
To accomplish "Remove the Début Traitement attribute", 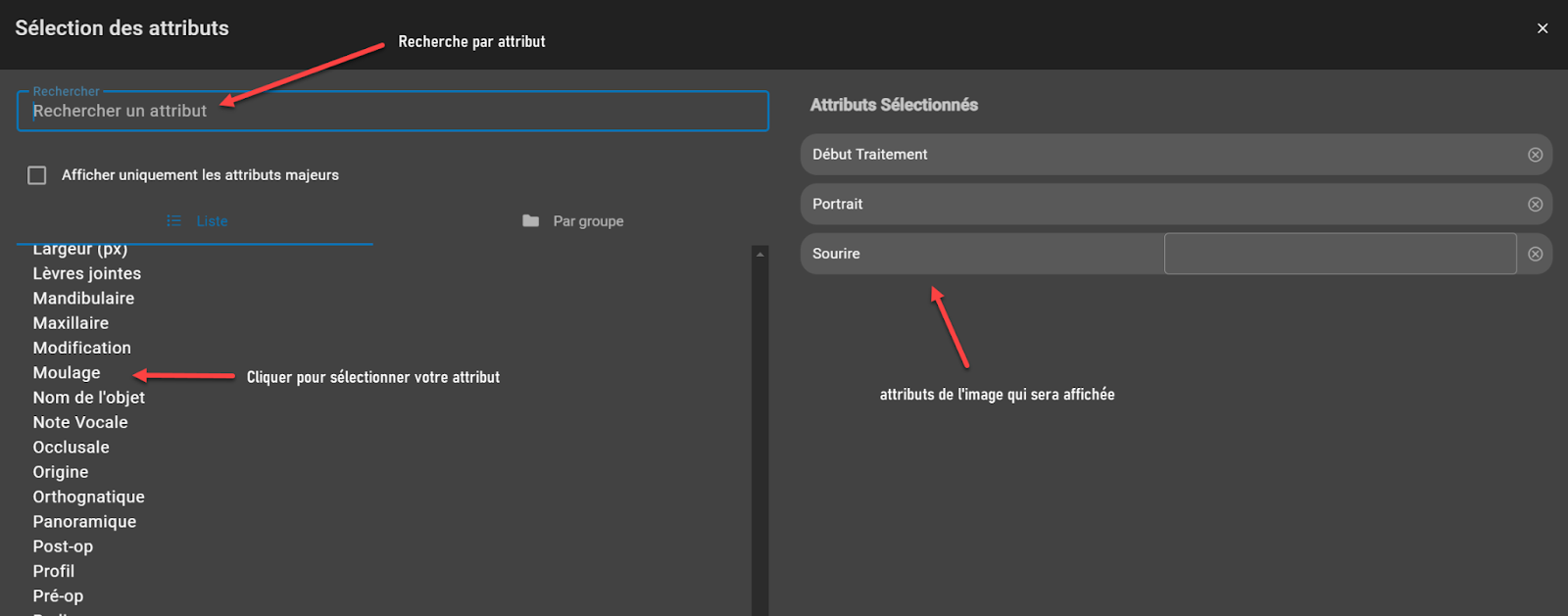I will 1535,155.
